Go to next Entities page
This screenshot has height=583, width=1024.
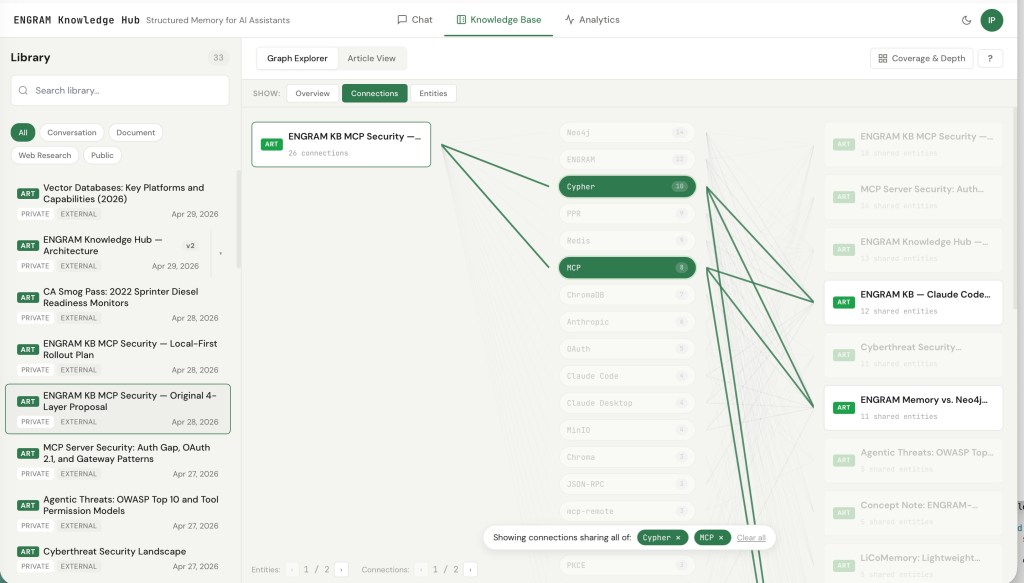click(x=341, y=569)
